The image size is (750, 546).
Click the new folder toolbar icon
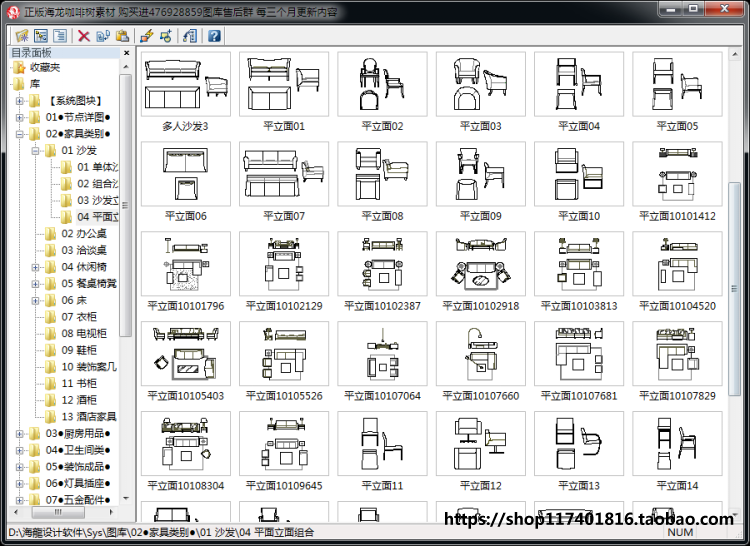[22, 36]
